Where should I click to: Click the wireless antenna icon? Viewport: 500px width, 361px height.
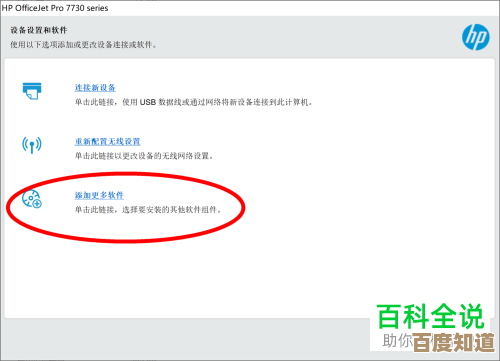point(32,145)
